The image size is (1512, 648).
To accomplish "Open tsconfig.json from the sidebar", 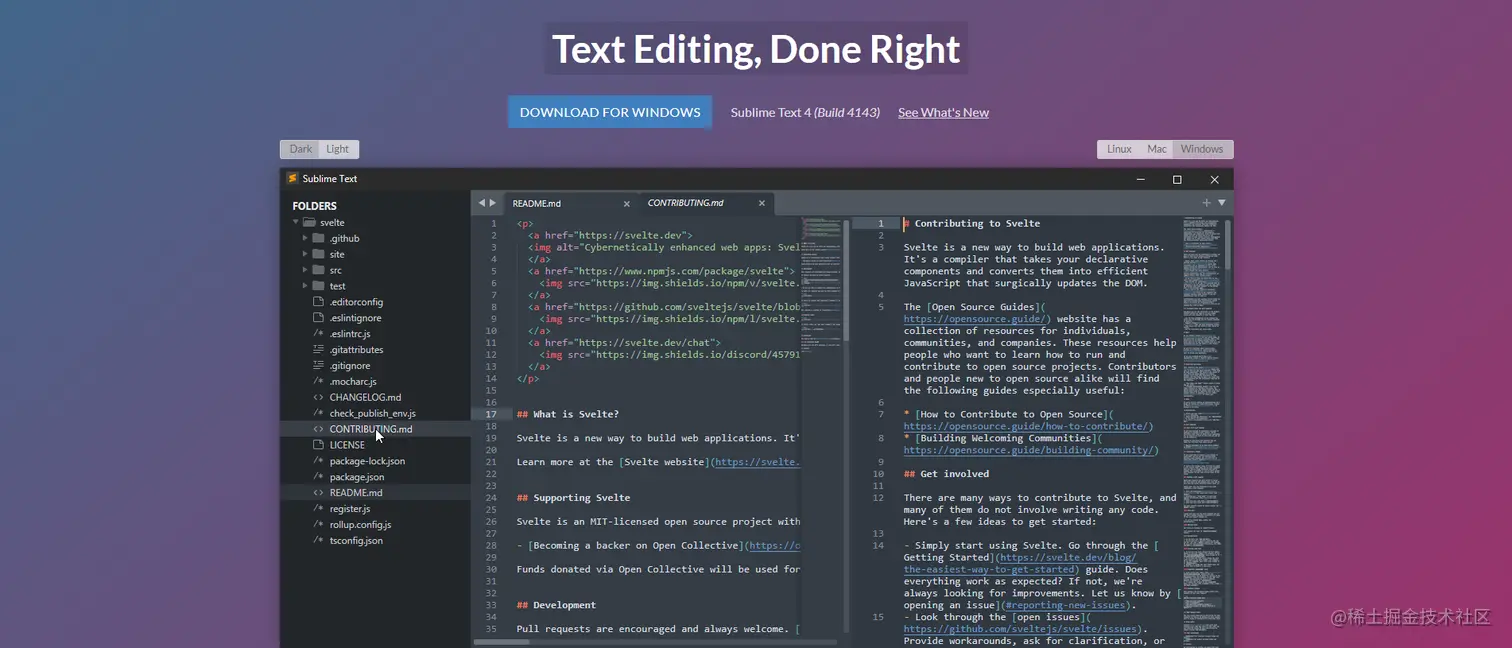I will point(356,541).
